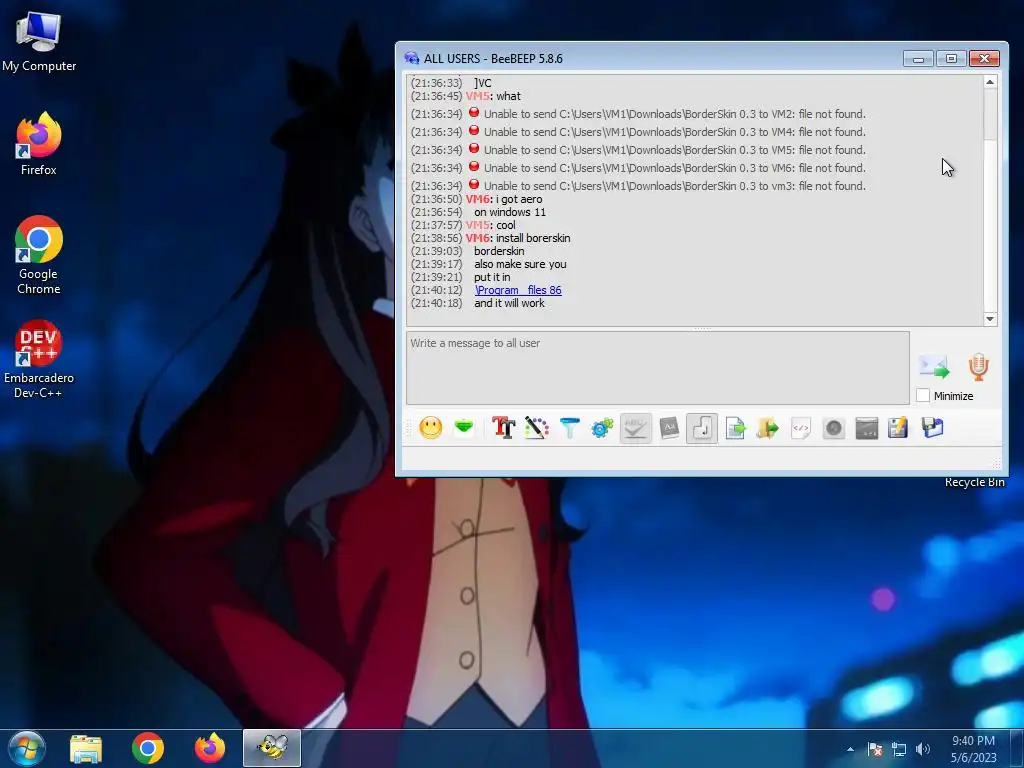The image size is (1024, 768).
Task: Click the BeeBEEP window title bar icon
Action: pos(411,58)
